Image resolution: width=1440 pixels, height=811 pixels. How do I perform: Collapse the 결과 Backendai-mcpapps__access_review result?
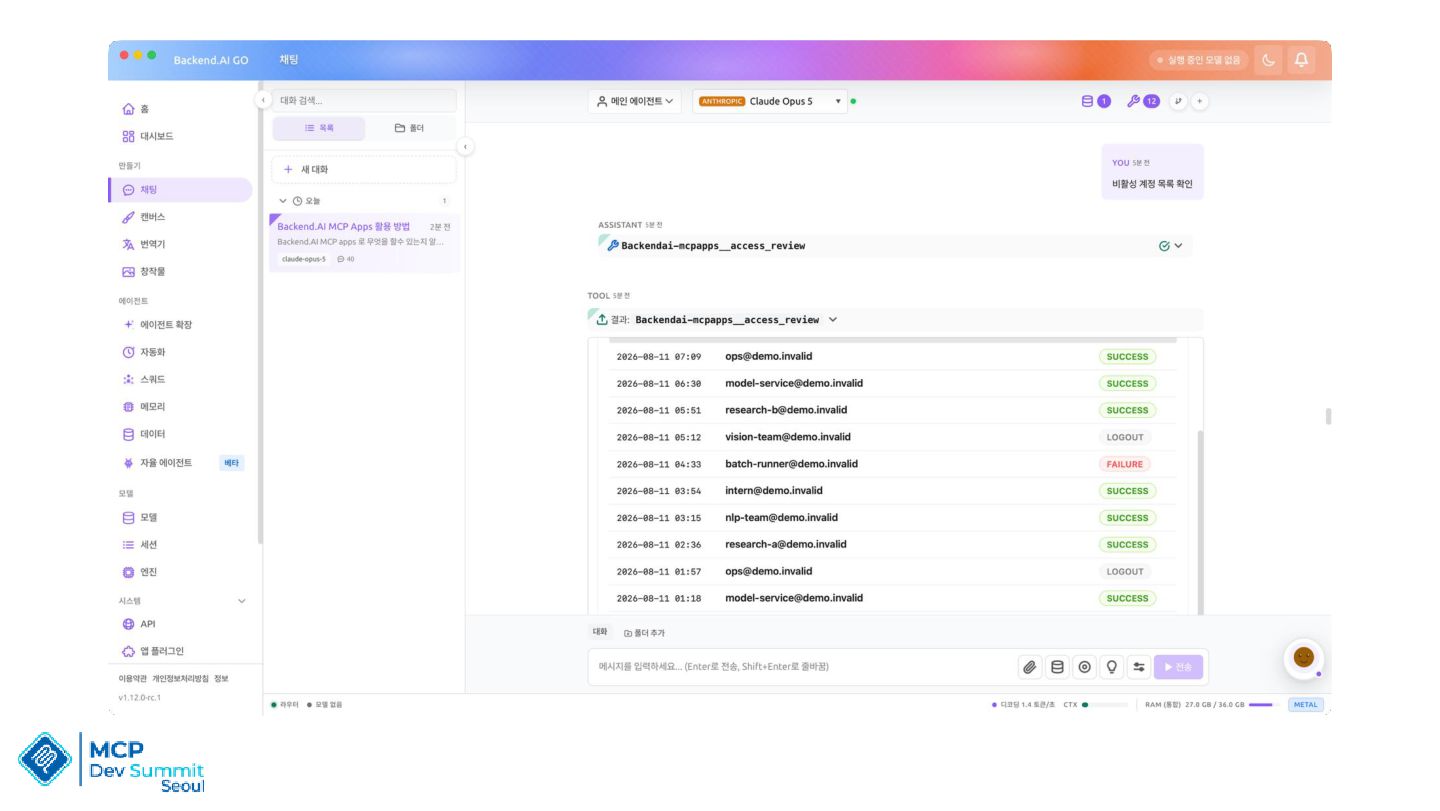click(x=833, y=320)
